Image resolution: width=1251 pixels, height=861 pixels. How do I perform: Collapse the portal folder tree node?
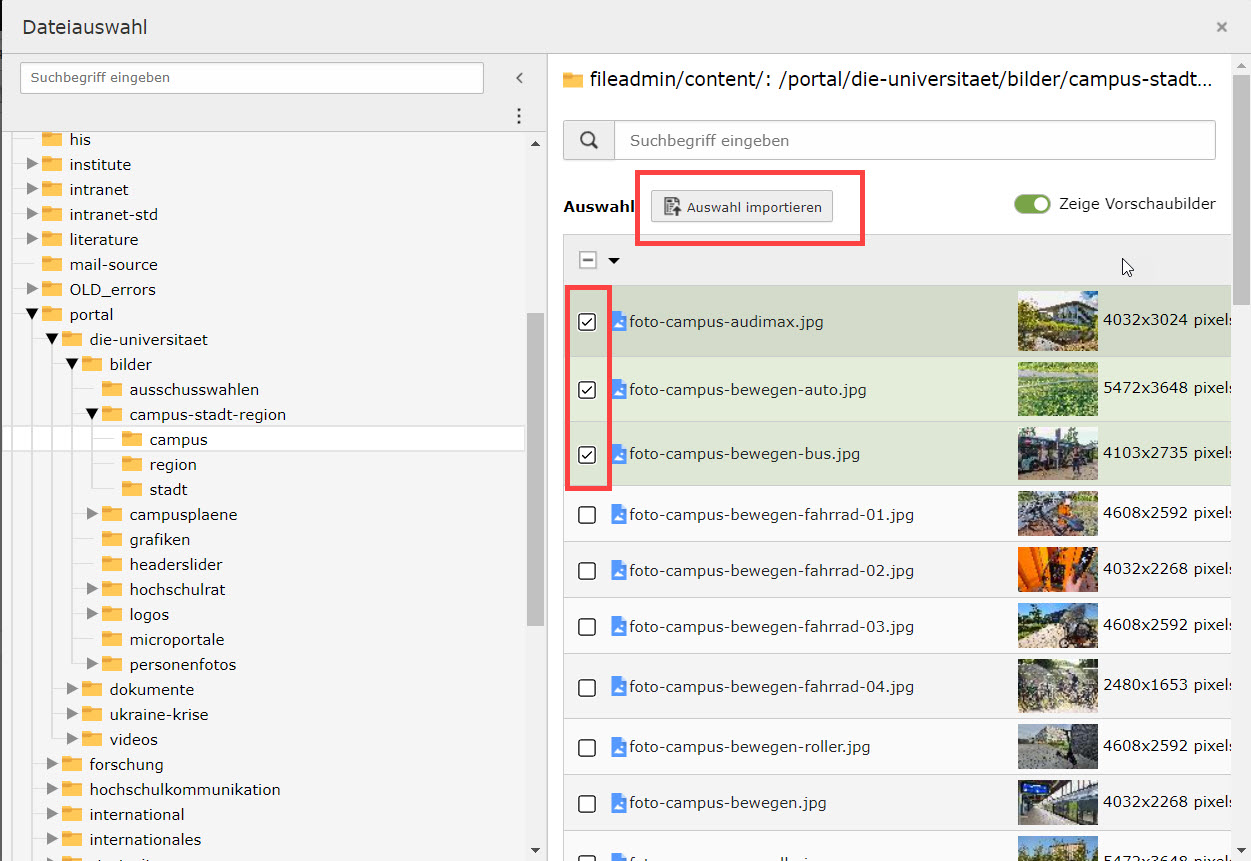(32, 314)
